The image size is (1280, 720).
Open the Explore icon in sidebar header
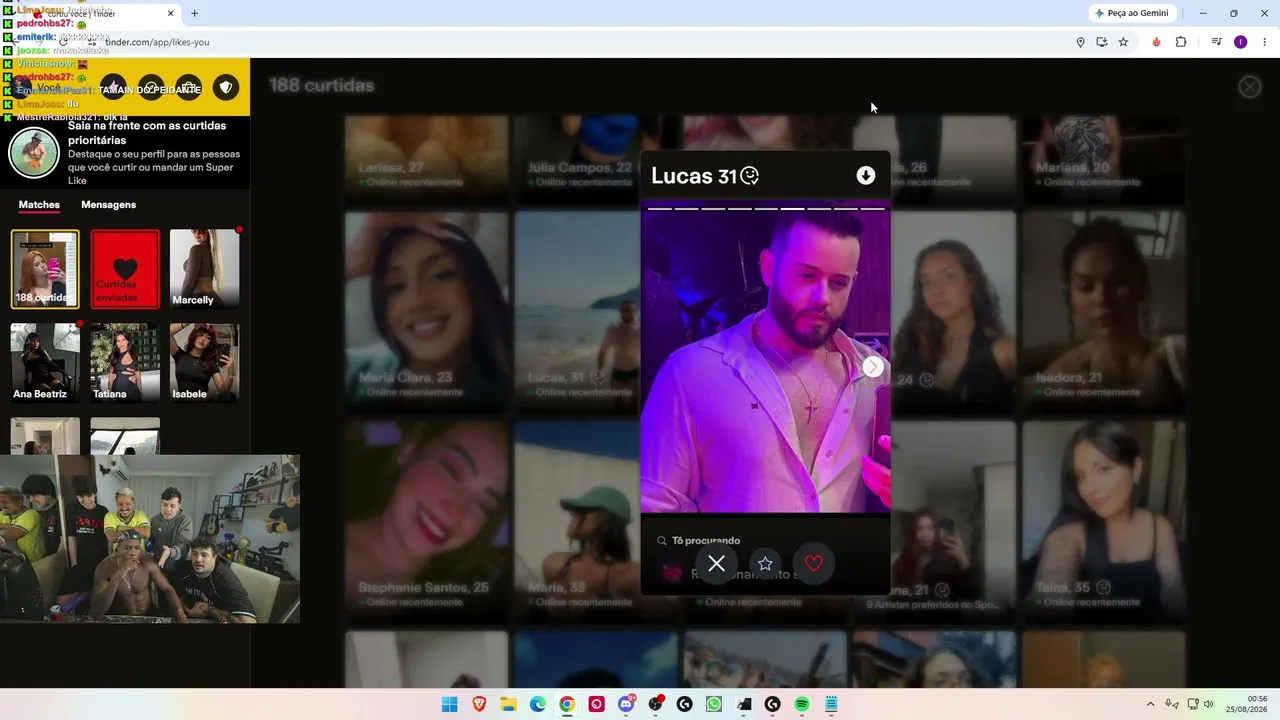[151, 88]
